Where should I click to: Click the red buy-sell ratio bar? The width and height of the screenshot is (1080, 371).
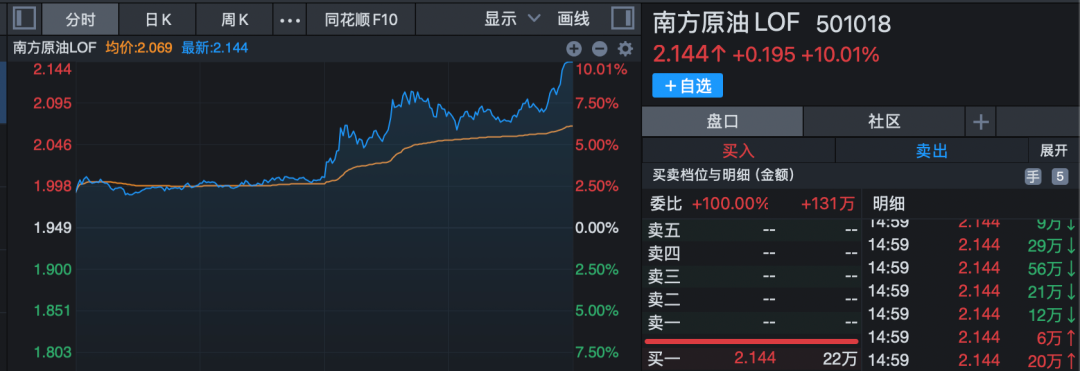click(751, 341)
